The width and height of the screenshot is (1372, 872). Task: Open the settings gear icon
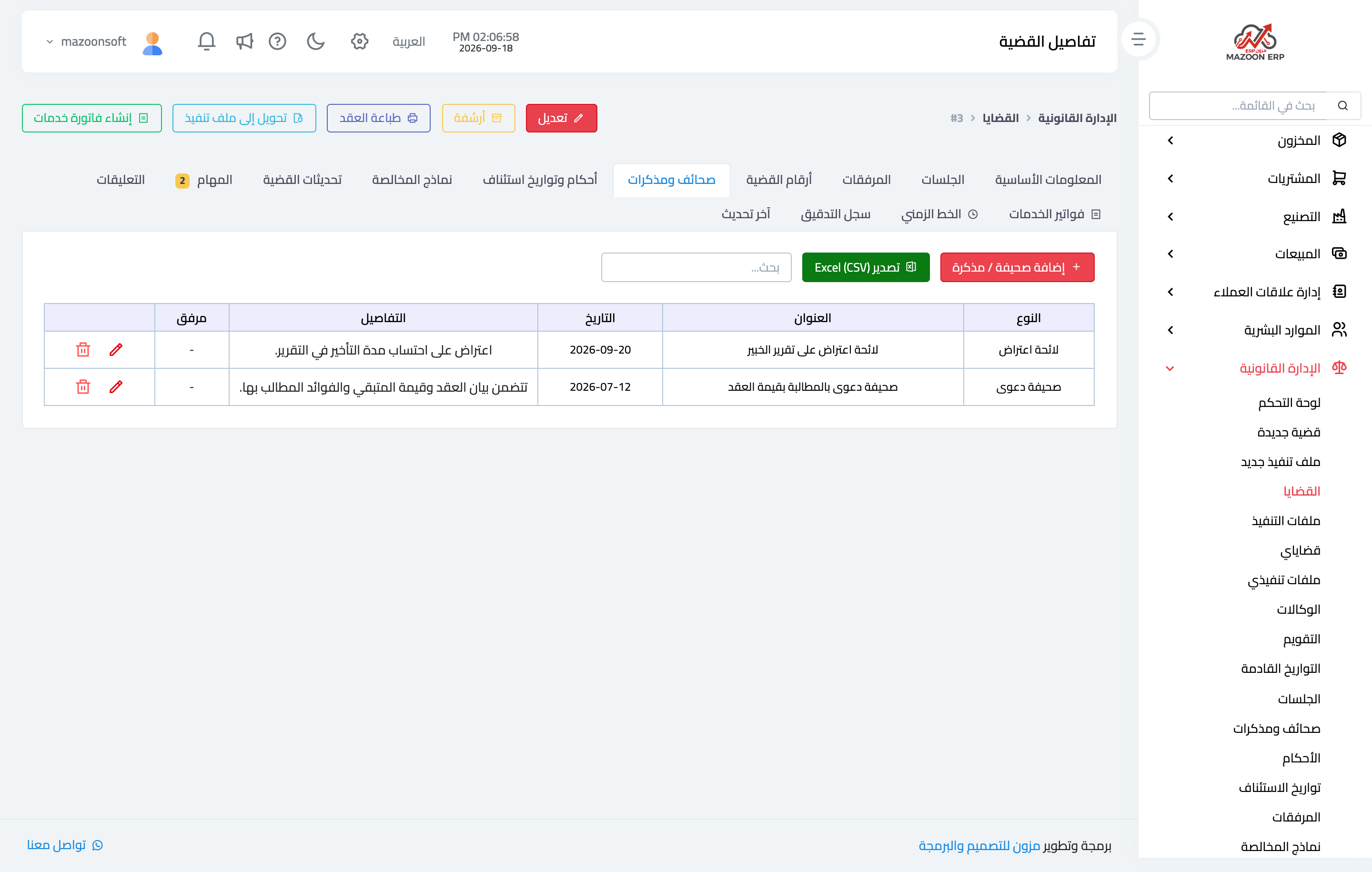pos(360,41)
